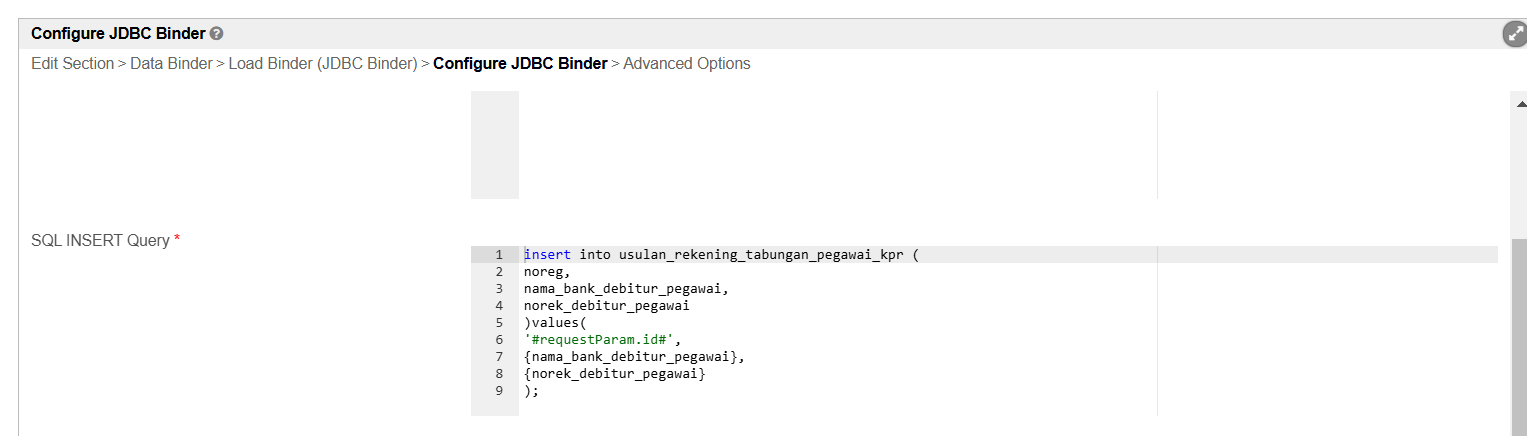Open help icon beside Configure JDBC Binder title
Viewport: 1527px width, 436px height.
click(x=216, y=34)
